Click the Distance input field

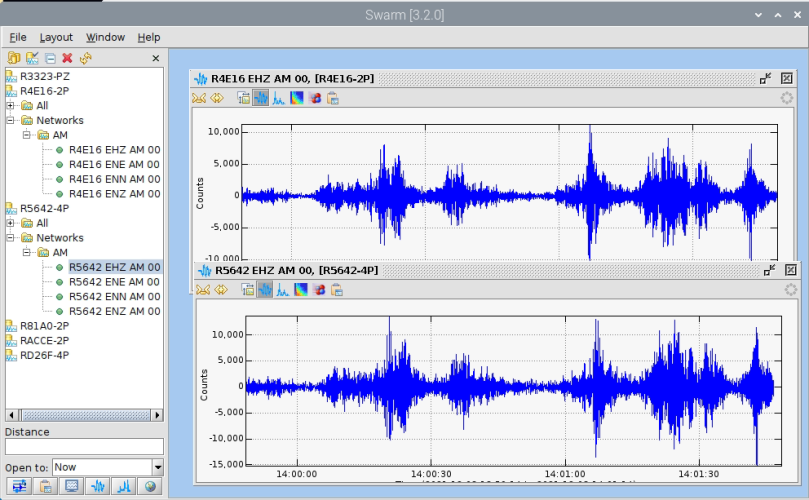(x=84, y=447)
